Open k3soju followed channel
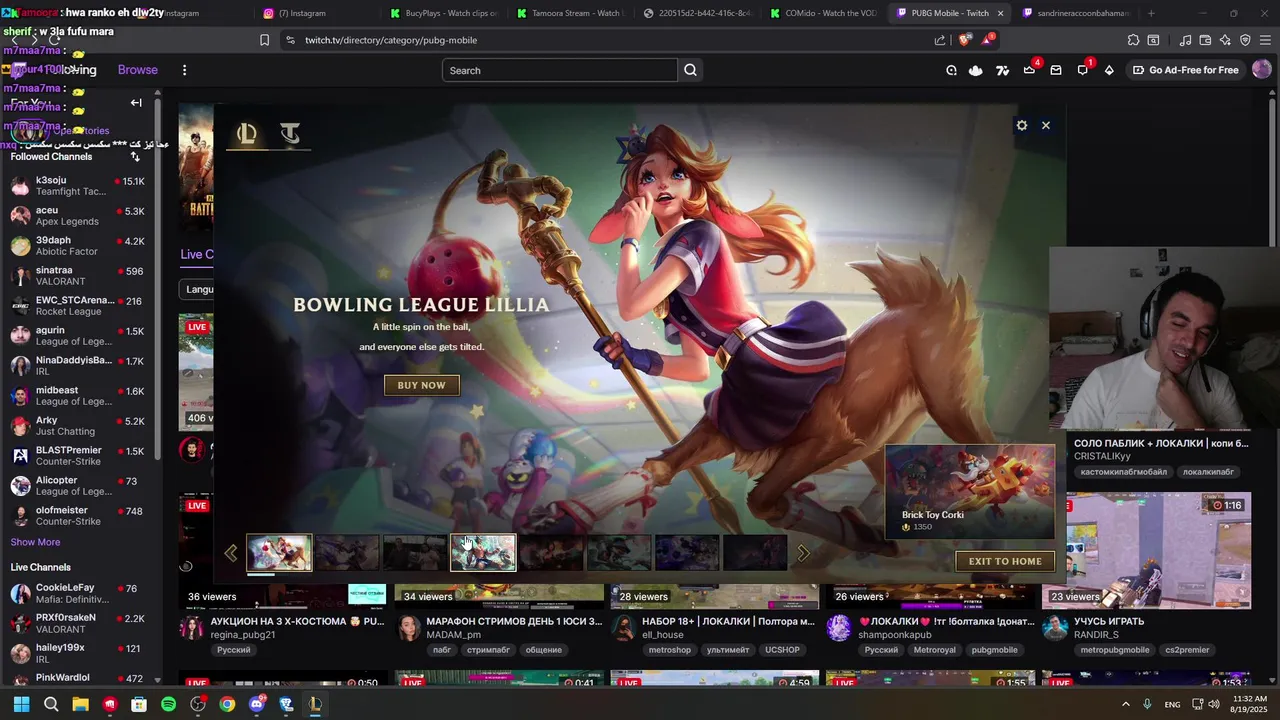 78,186
